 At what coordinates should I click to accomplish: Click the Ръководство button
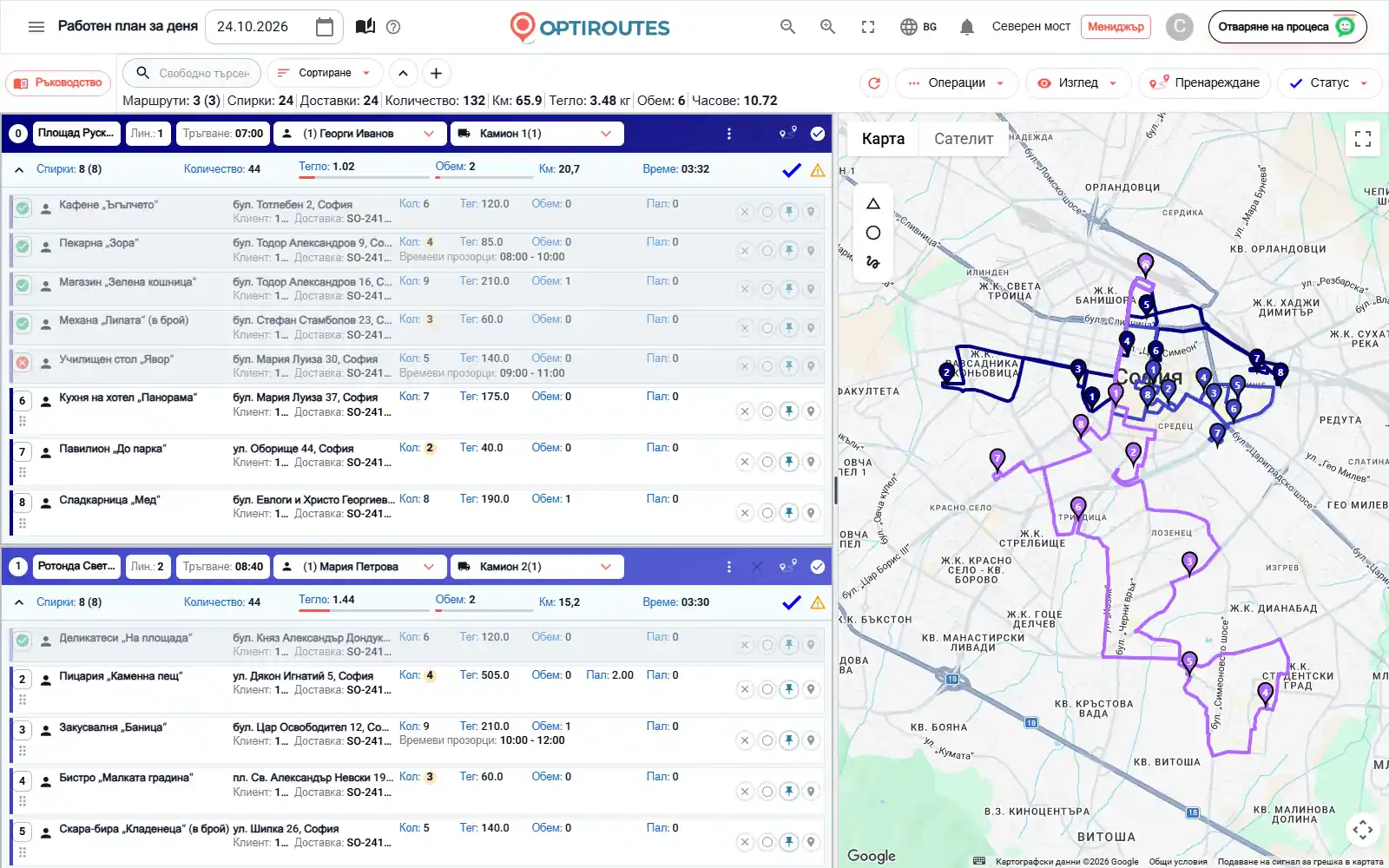[x=59, y=83]
